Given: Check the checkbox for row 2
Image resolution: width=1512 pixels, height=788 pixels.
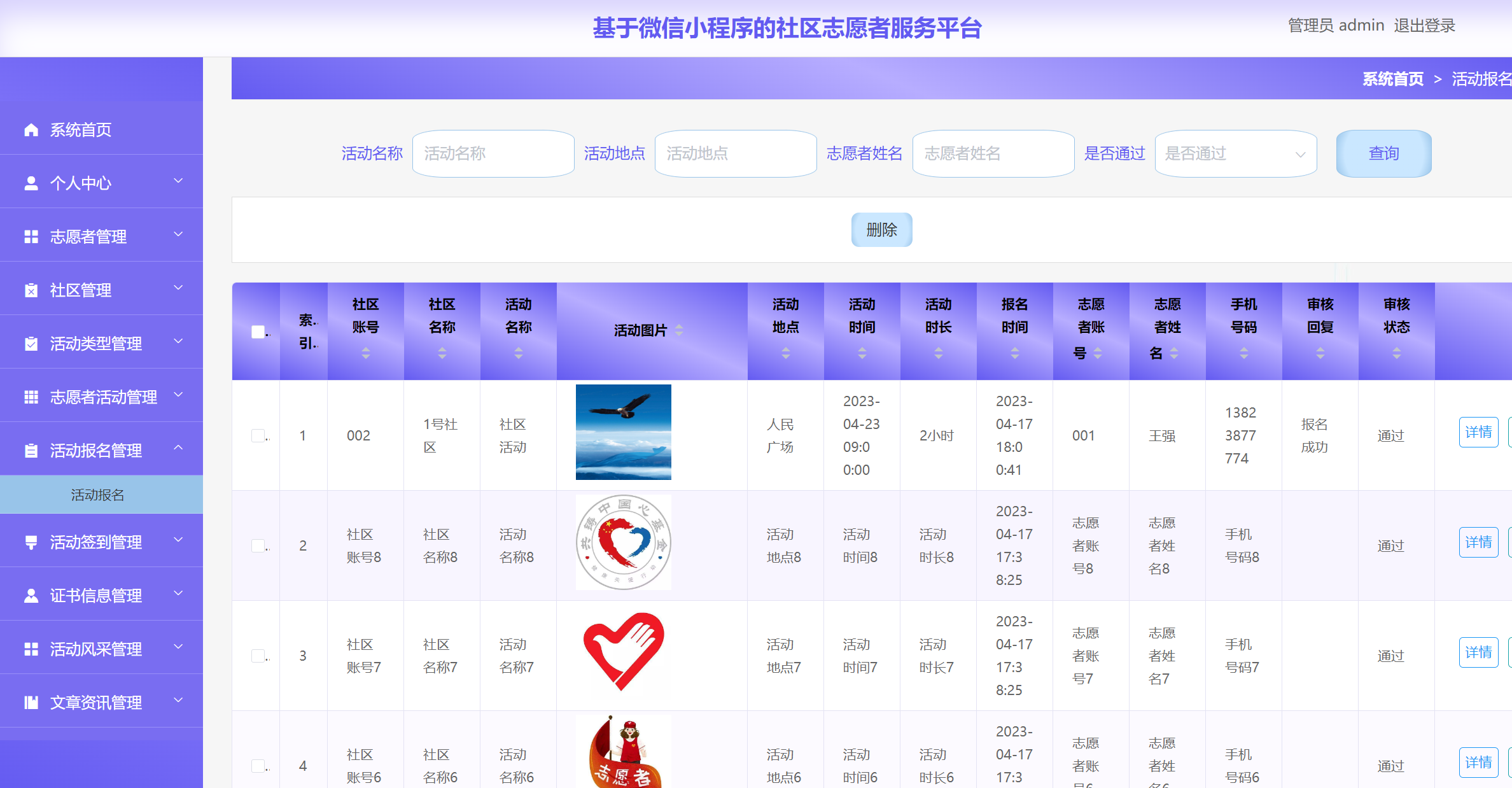Looking at the screenshot, I should (x=257, y=545).
